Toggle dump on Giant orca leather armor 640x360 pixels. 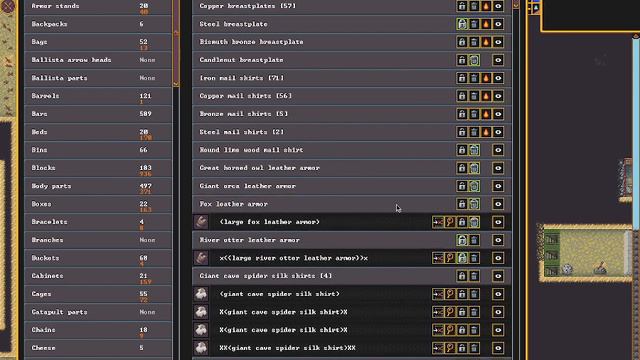coord(474,186)
